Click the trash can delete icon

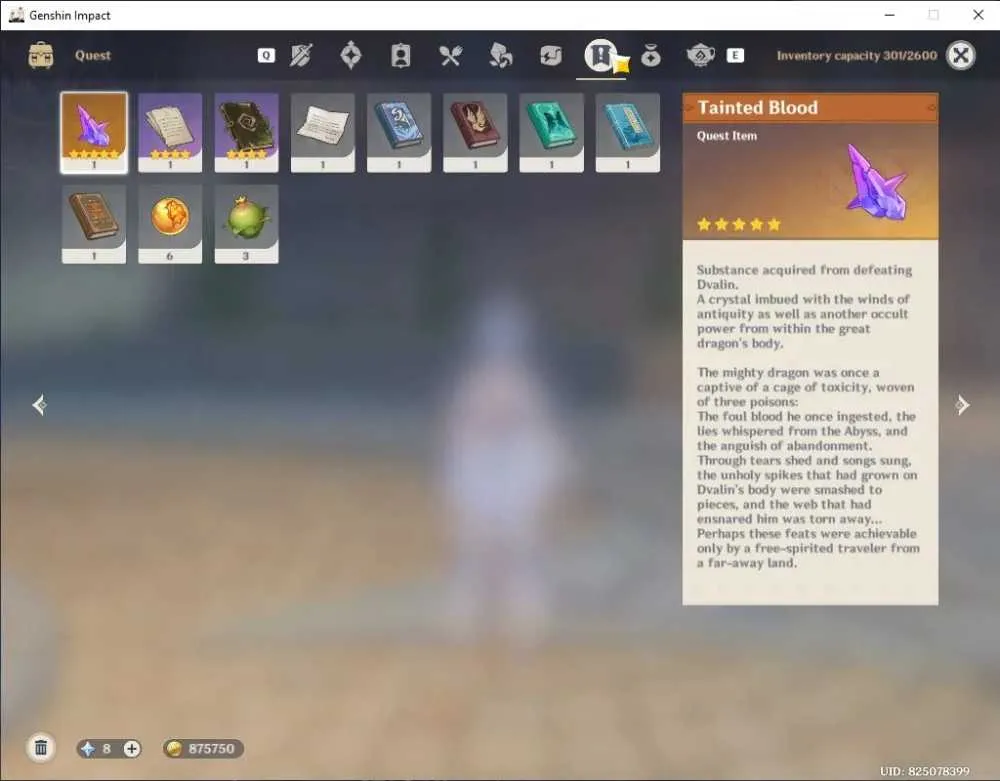click(41, 748)
